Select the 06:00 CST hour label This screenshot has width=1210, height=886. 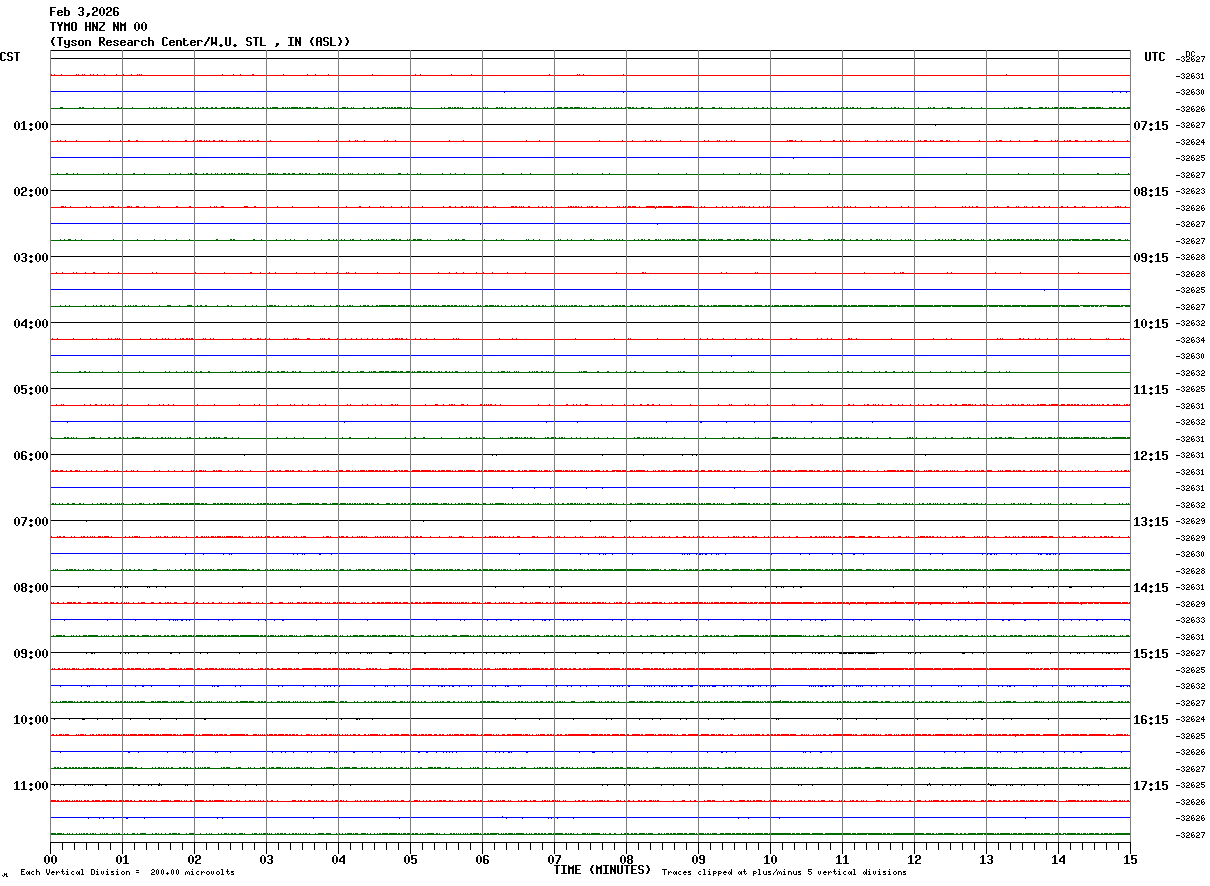(x=31, y=455)
